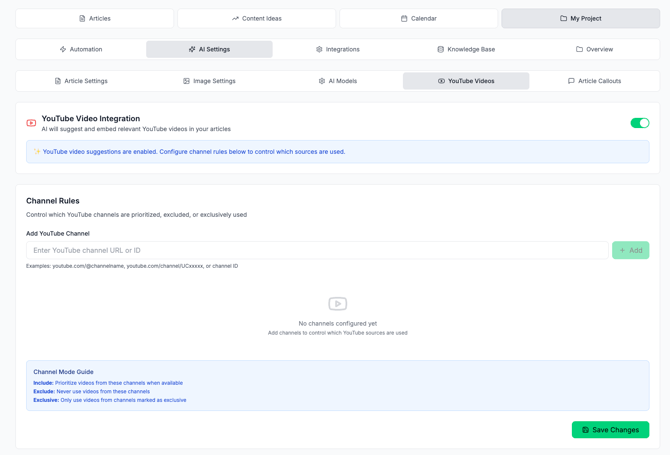Switch to AI Models sub-tab

[x=337, y=81]
